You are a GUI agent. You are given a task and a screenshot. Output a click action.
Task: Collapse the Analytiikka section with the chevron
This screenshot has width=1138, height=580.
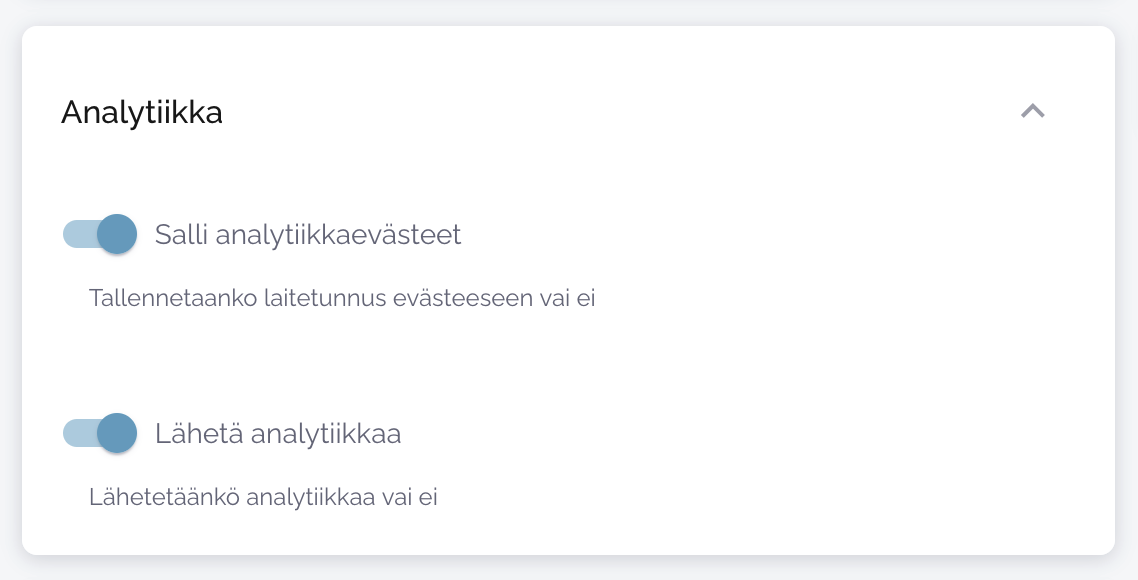1032,112
